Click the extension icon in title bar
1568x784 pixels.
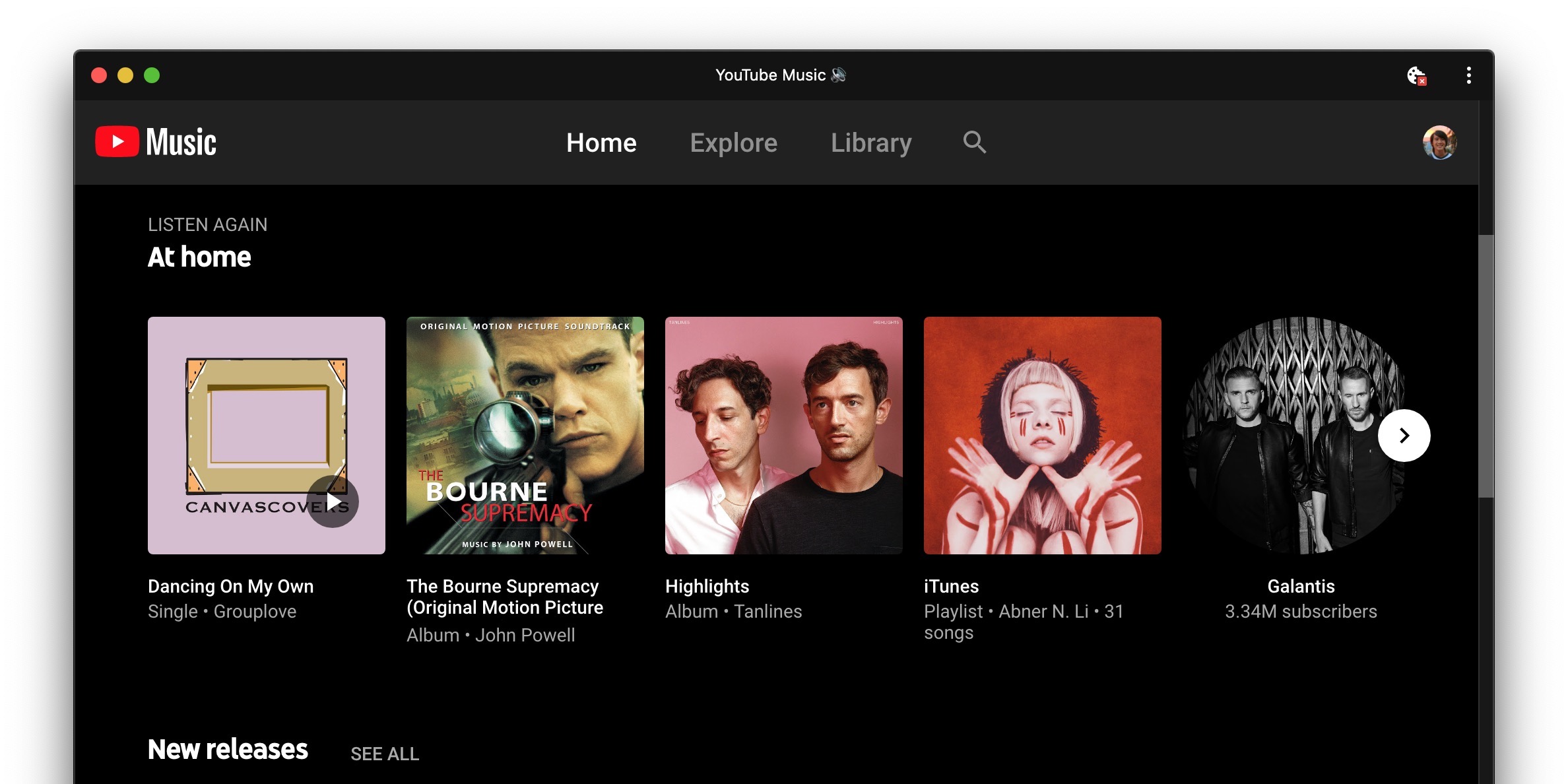pyautogui.click(x=1416, y=75)
